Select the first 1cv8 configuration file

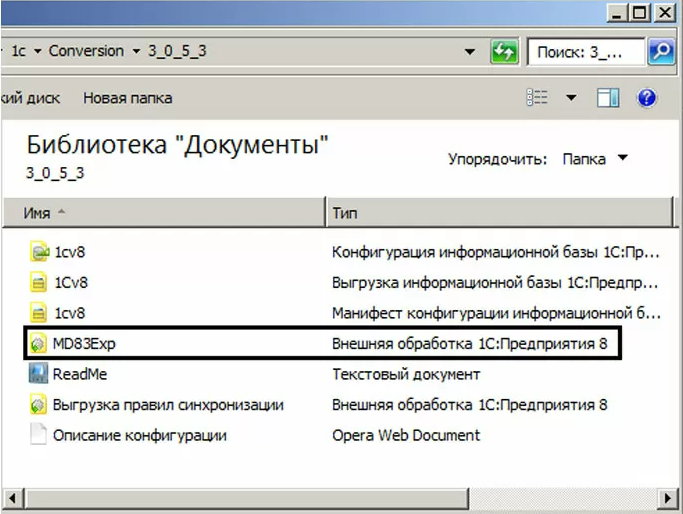tap(69, 252)
